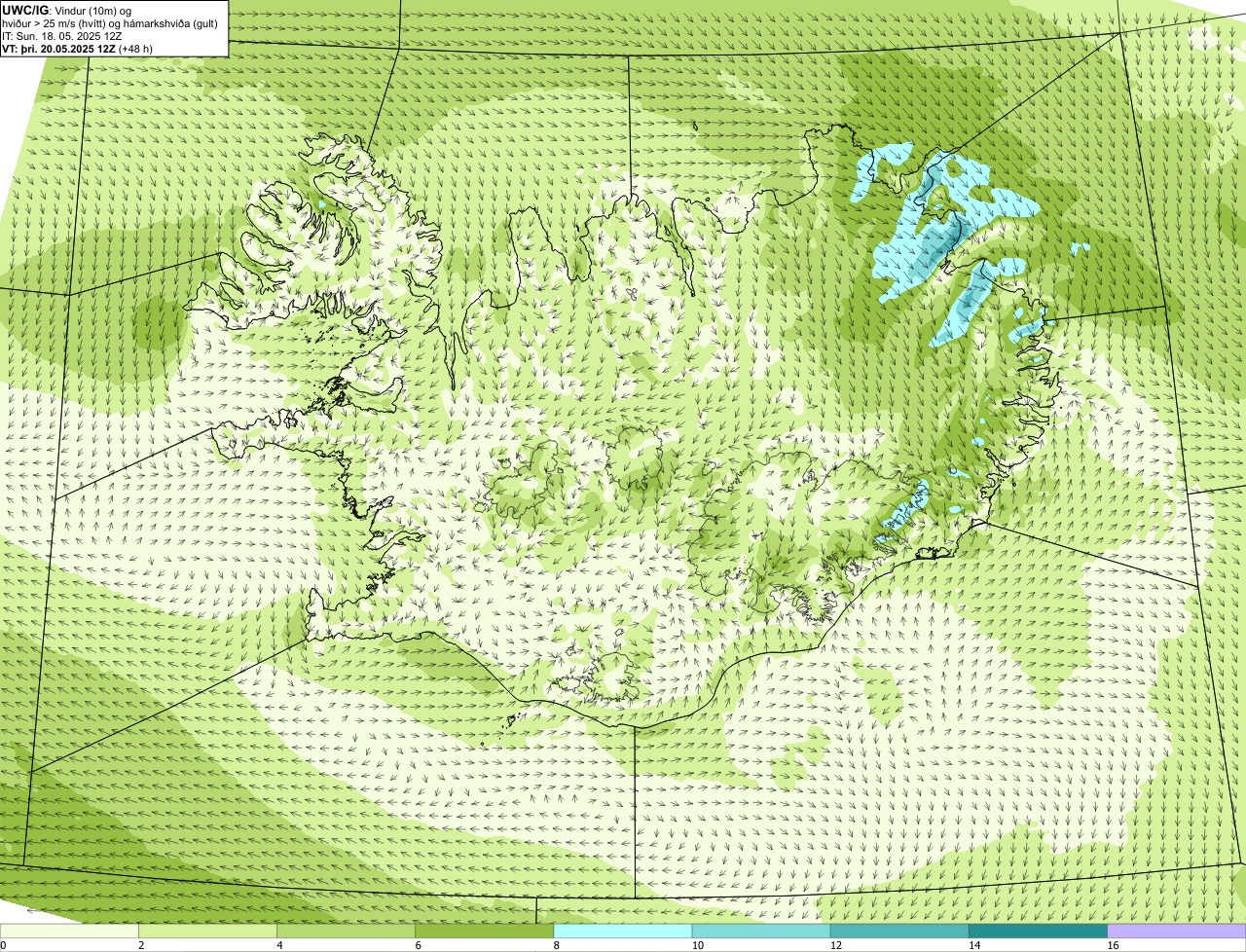
Task: Click the '16' tick label on the color scale
Action: [x=1114, y=945]
